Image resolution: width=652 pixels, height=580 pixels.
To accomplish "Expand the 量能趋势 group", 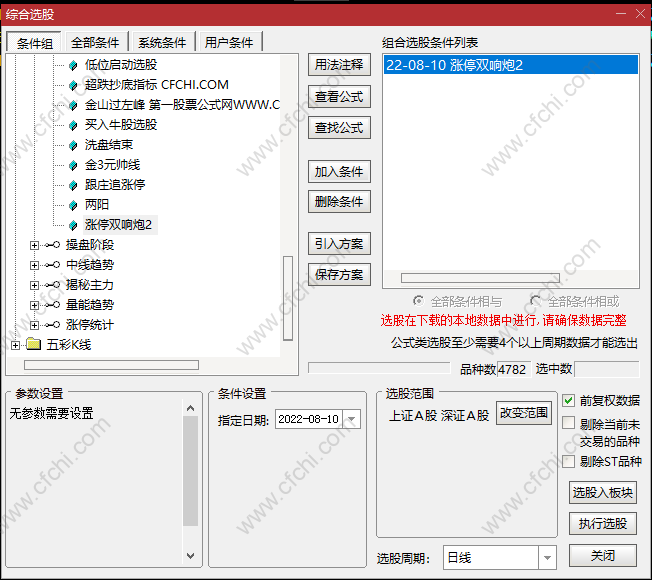I will point(34,305).
